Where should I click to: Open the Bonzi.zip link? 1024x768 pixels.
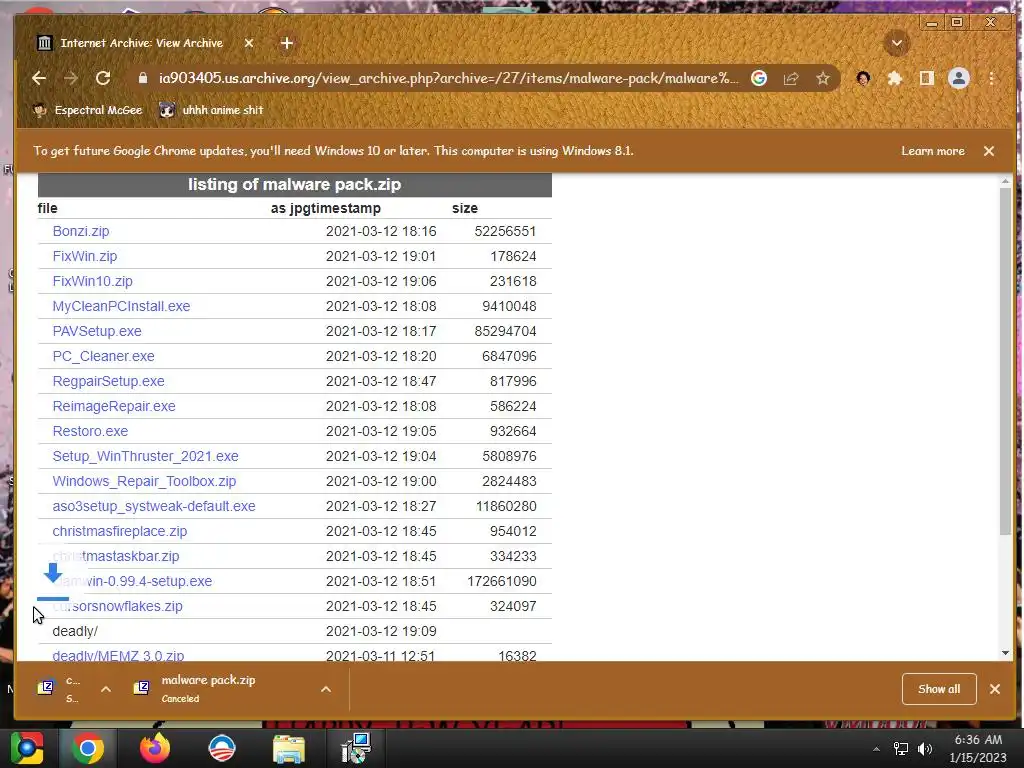coord(81,231)
